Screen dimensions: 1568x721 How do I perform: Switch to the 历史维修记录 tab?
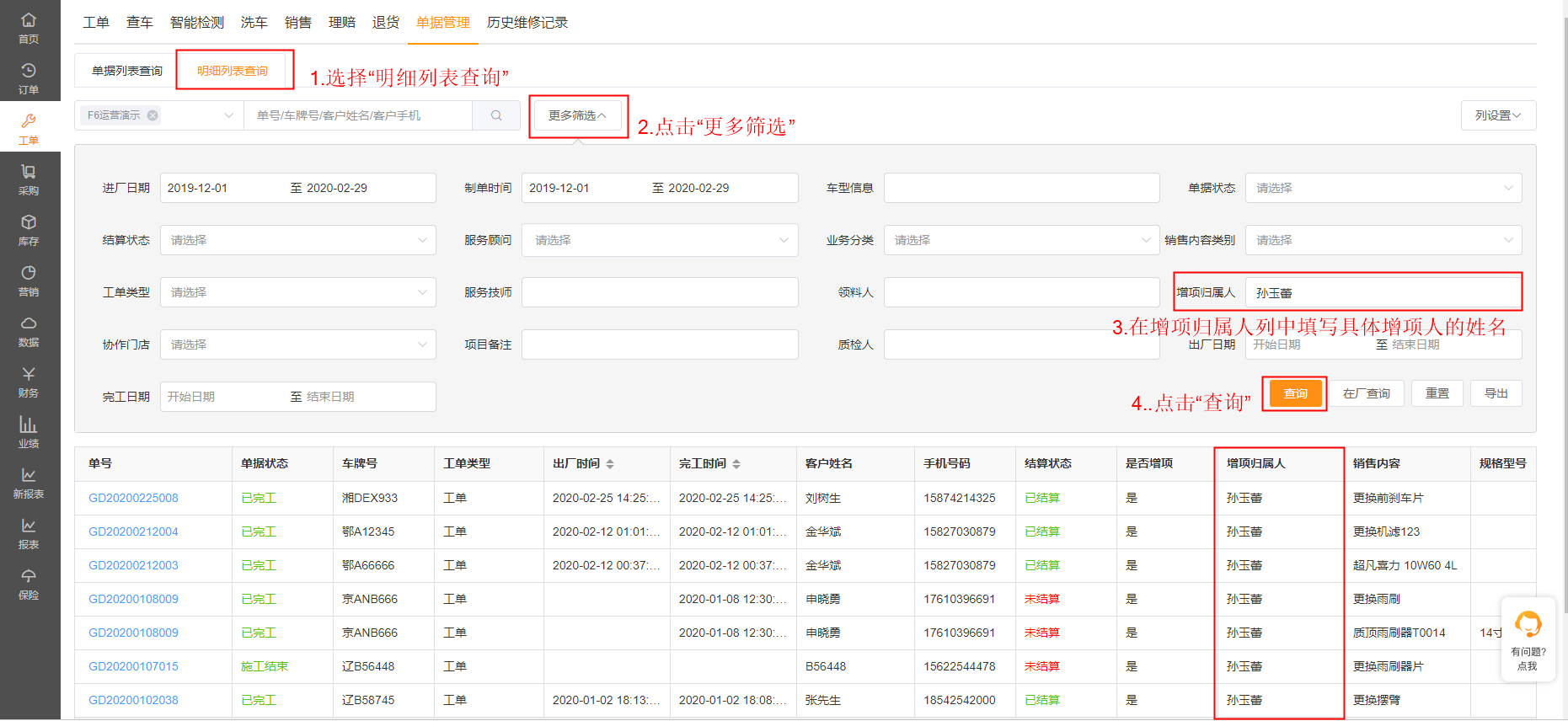coord(527,23)
